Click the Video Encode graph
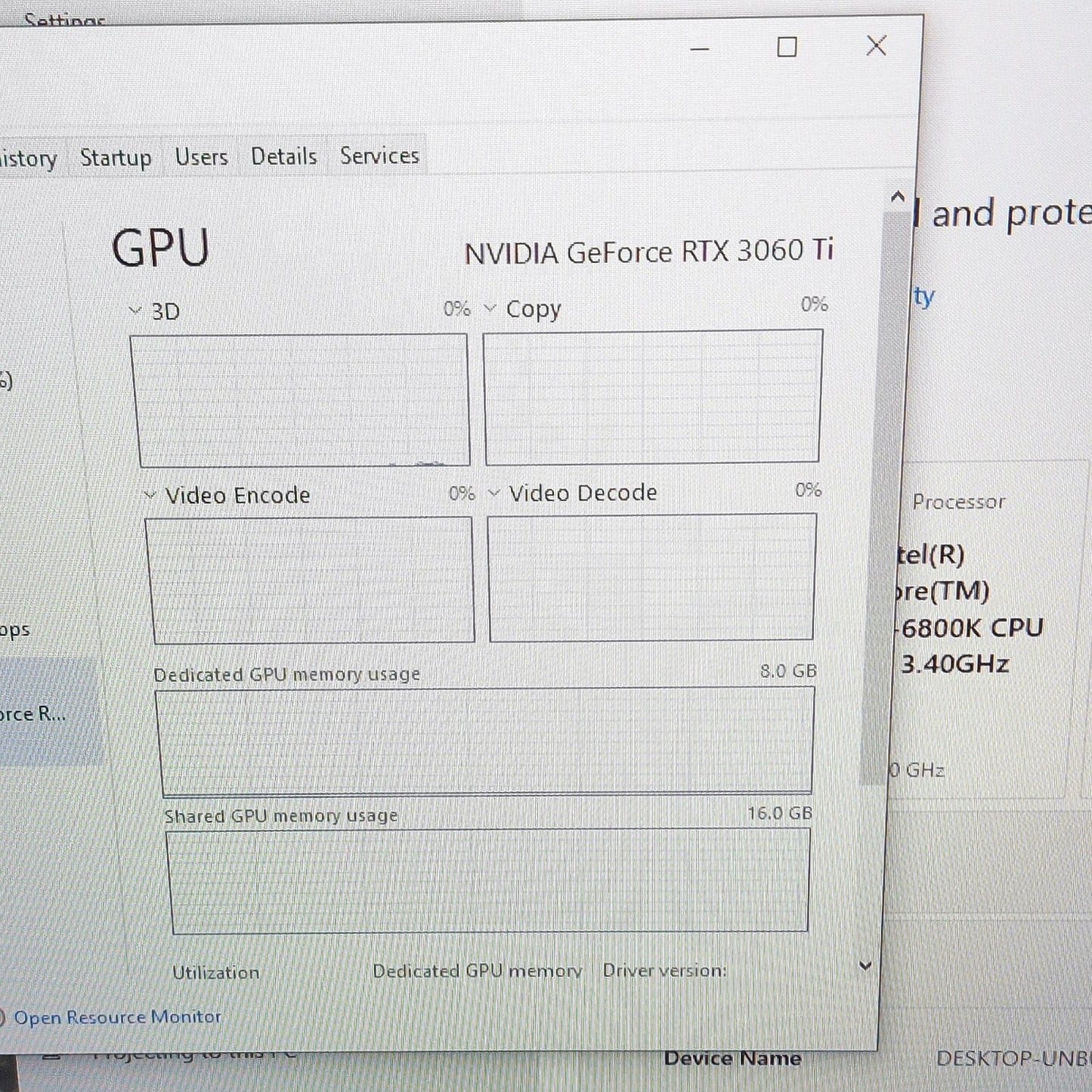The image size is (1092, 1092). [310, 580]
